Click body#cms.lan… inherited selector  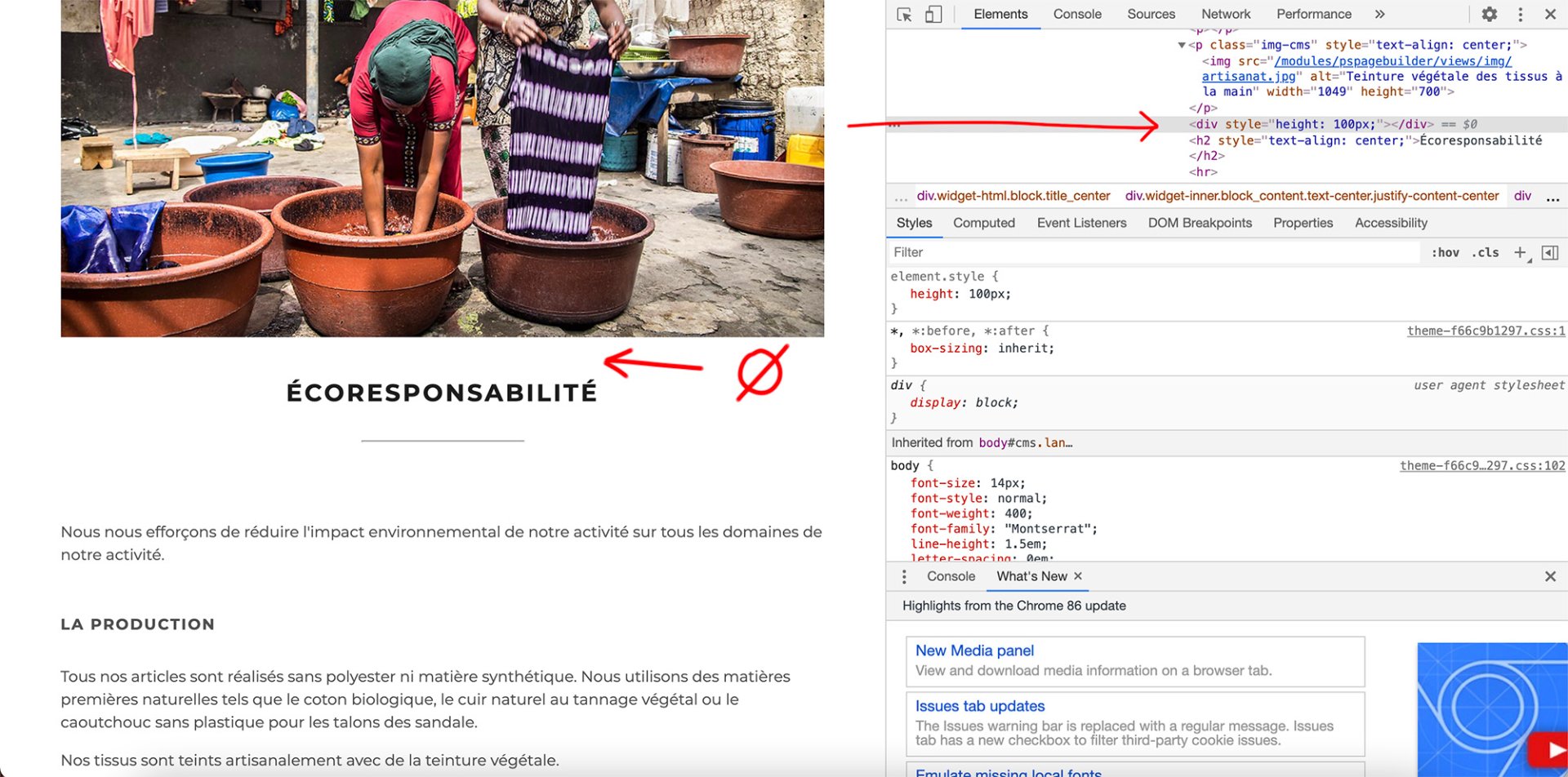click(1025, 442)
